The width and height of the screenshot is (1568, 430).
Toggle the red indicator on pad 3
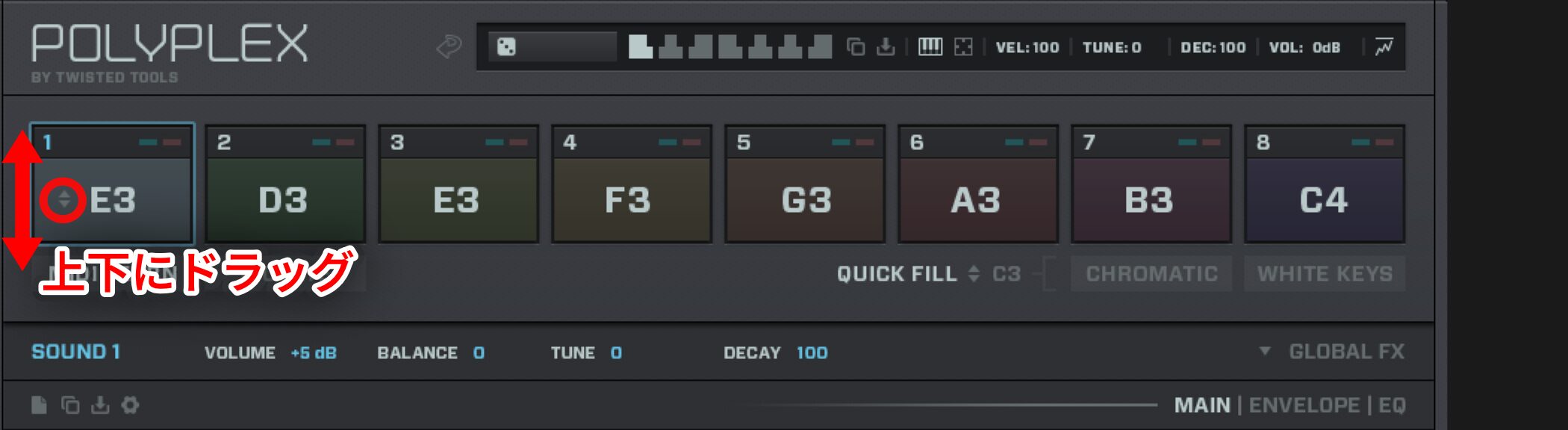tap(518, 142)
